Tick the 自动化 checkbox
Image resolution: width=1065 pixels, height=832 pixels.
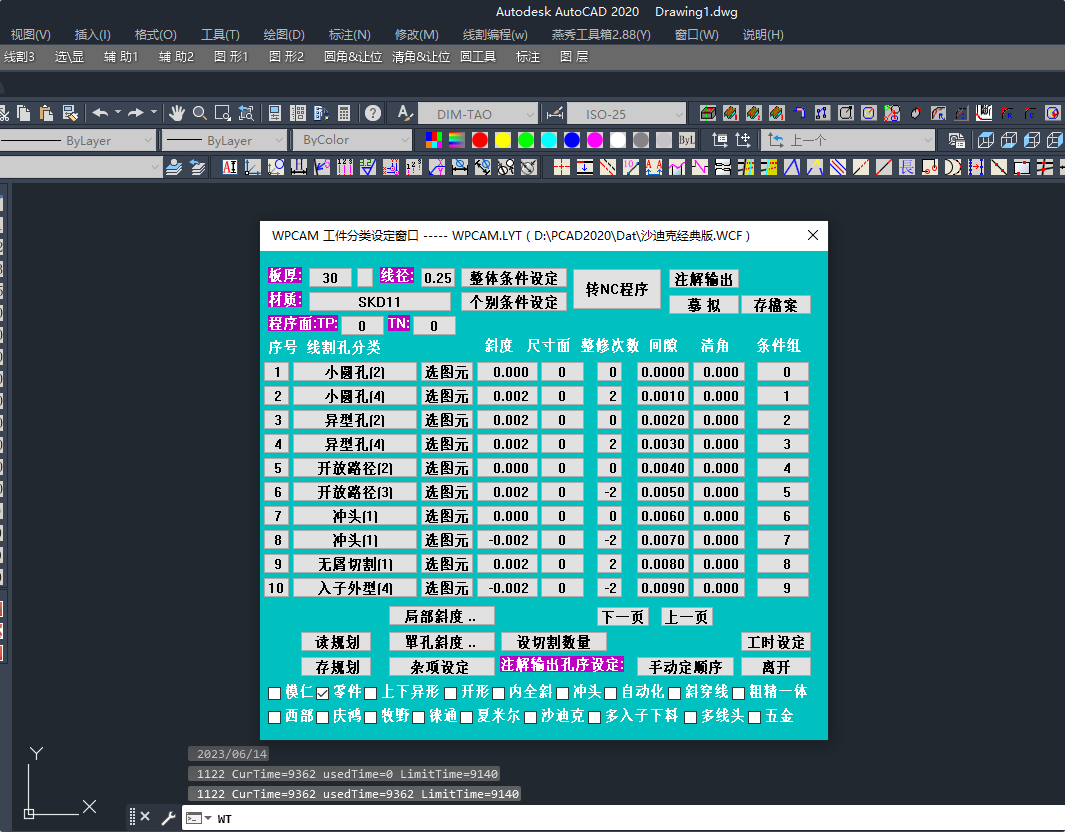pyautogui.click(x=611, y=693)
